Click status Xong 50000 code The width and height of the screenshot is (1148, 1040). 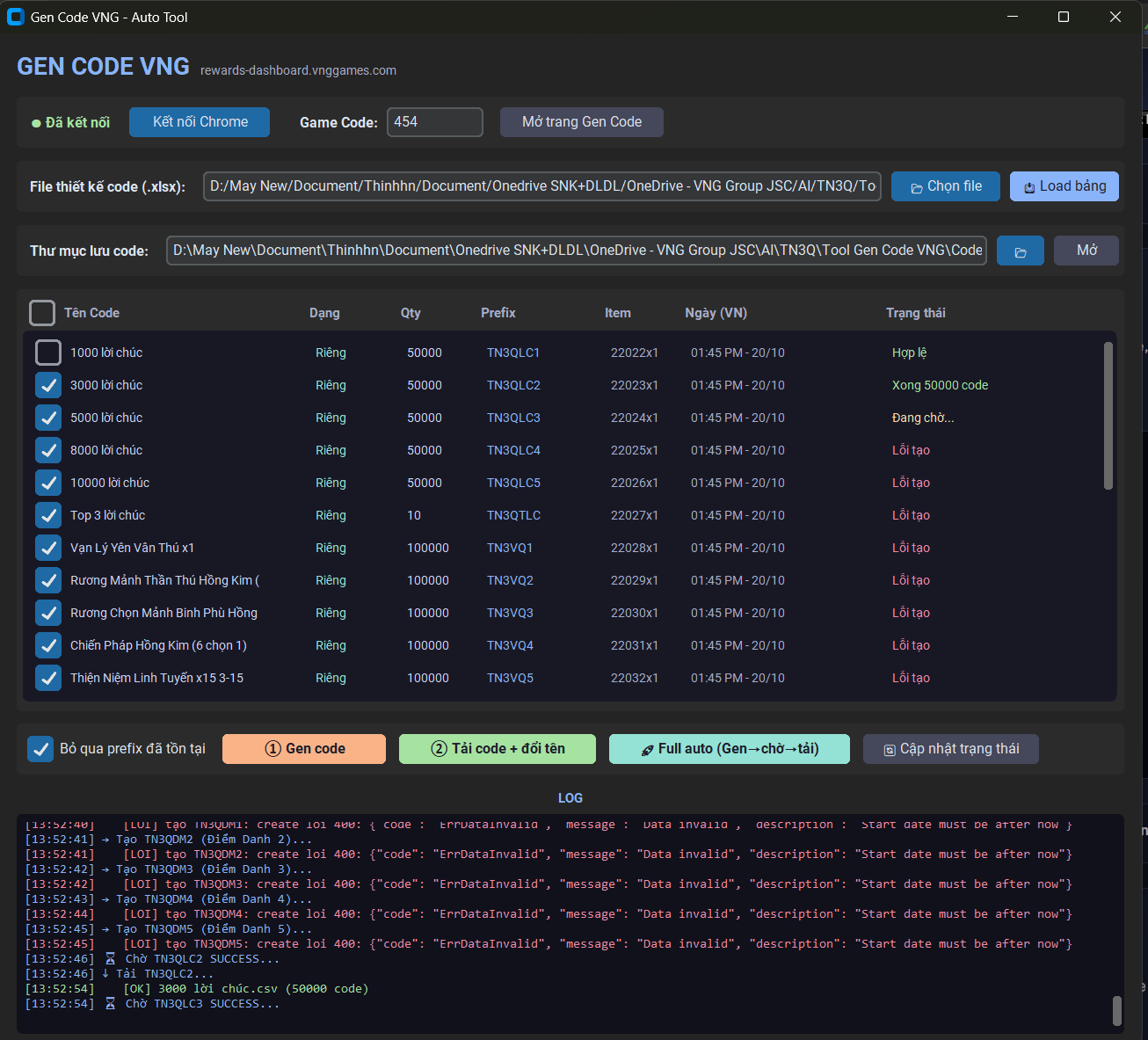(940, 385)
